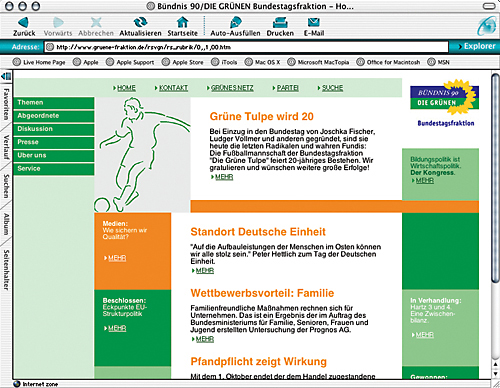Open the Verlauf side tab
Viewport: 500px width, 388px height.
[x=6, y=147]
